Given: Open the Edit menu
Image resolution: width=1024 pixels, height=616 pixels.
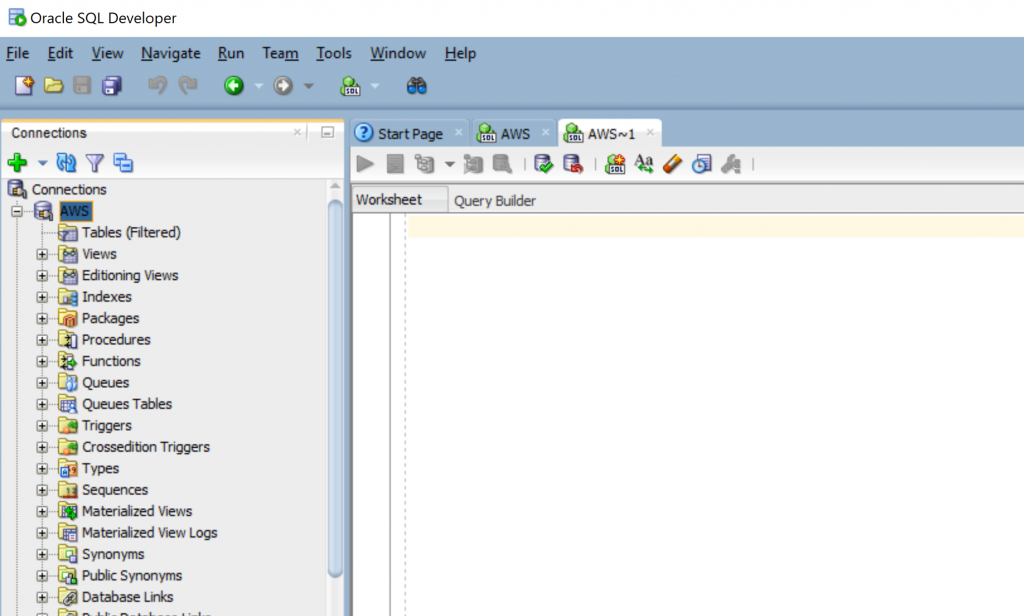Looking at the screenshot, I should [60, 53].
